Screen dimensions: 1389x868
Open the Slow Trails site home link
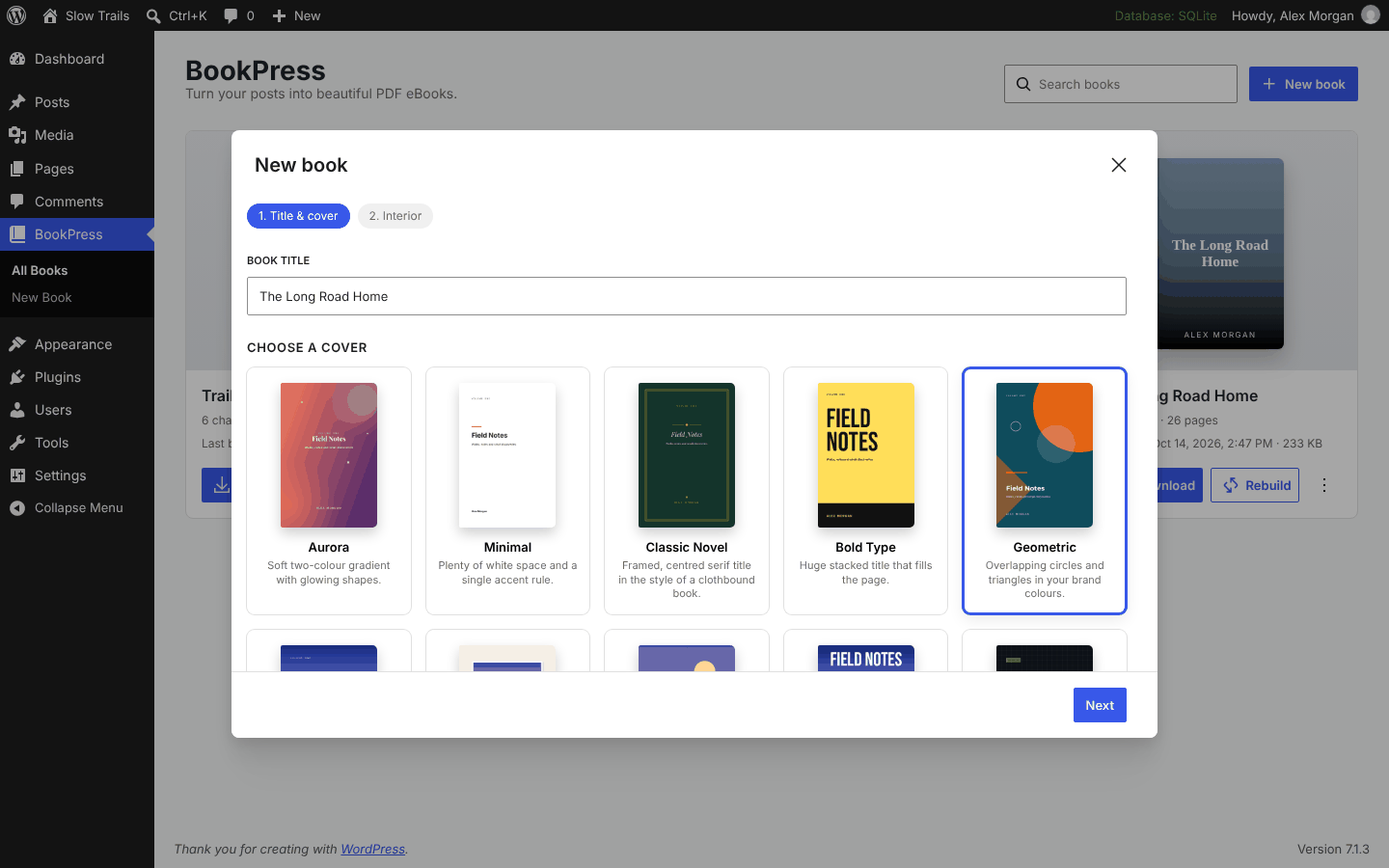click(x=86, y=15)
